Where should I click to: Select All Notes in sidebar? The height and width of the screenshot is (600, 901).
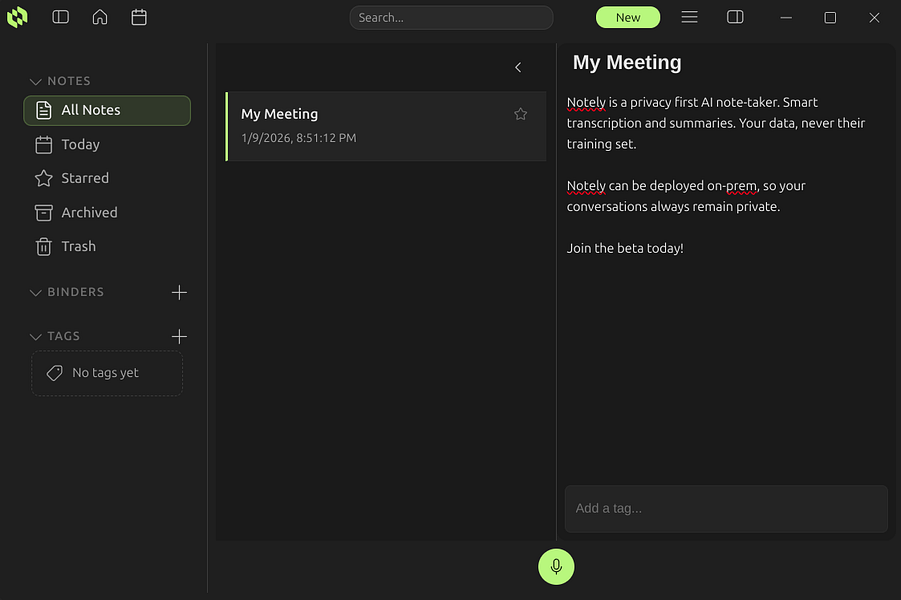click(x=107, y=110)
